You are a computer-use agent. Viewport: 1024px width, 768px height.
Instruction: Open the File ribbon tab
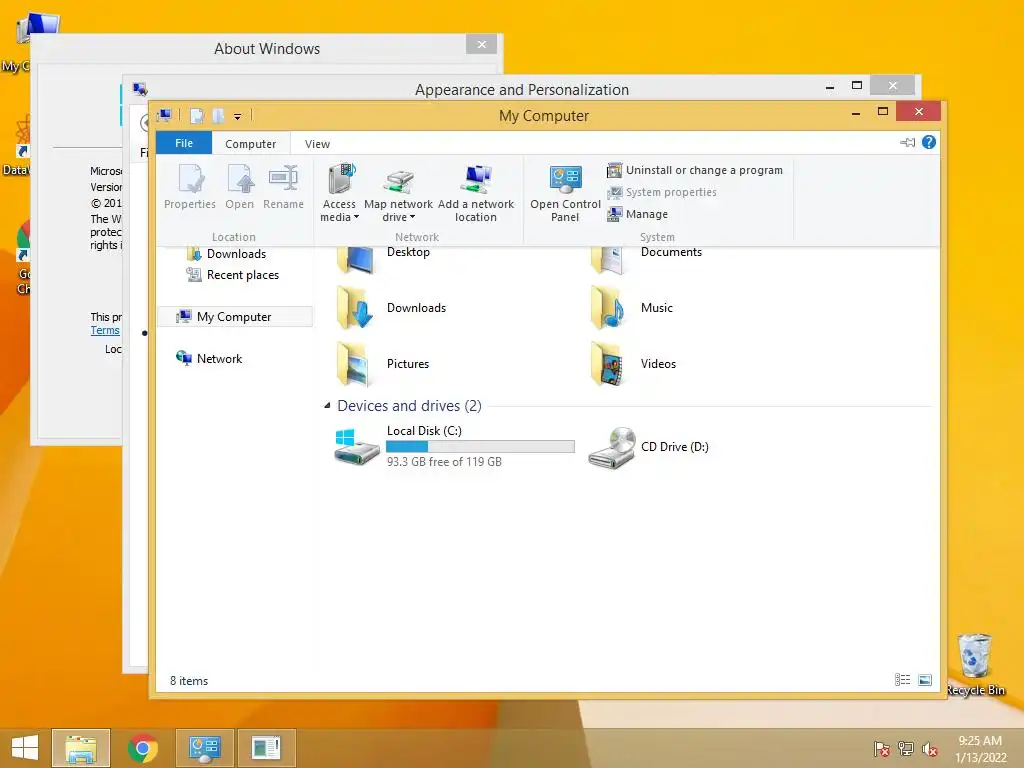(x=184, y=143)
